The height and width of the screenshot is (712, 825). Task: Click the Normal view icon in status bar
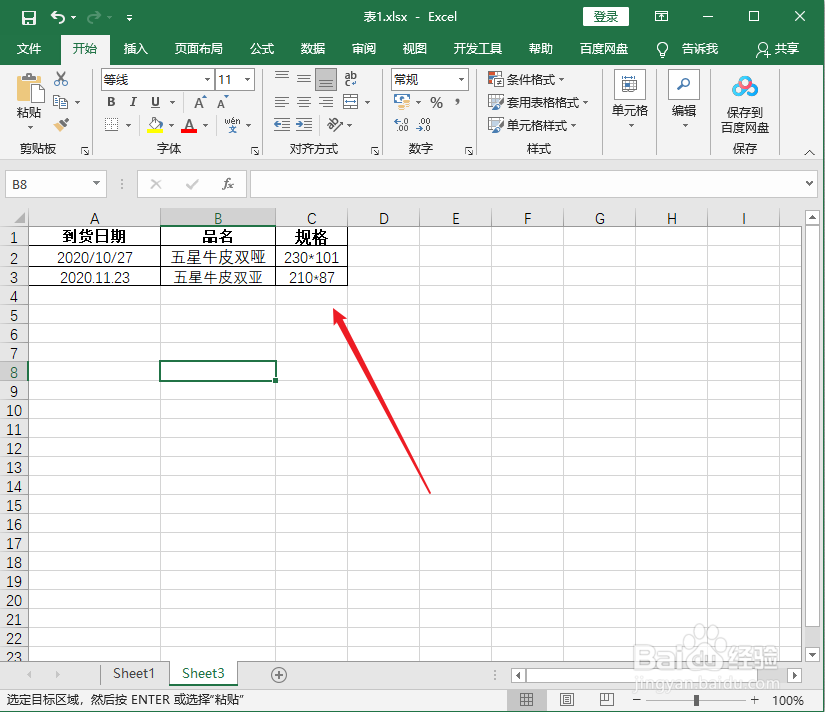(x=526, y=699)
